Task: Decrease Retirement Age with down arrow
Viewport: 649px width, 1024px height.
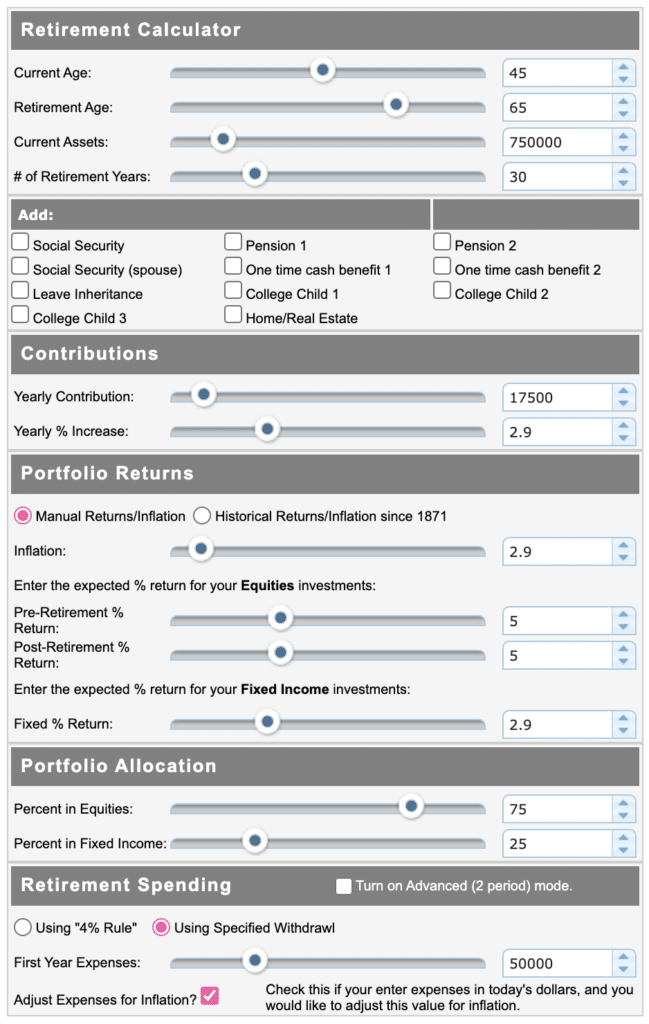Action: pos(624,114)
